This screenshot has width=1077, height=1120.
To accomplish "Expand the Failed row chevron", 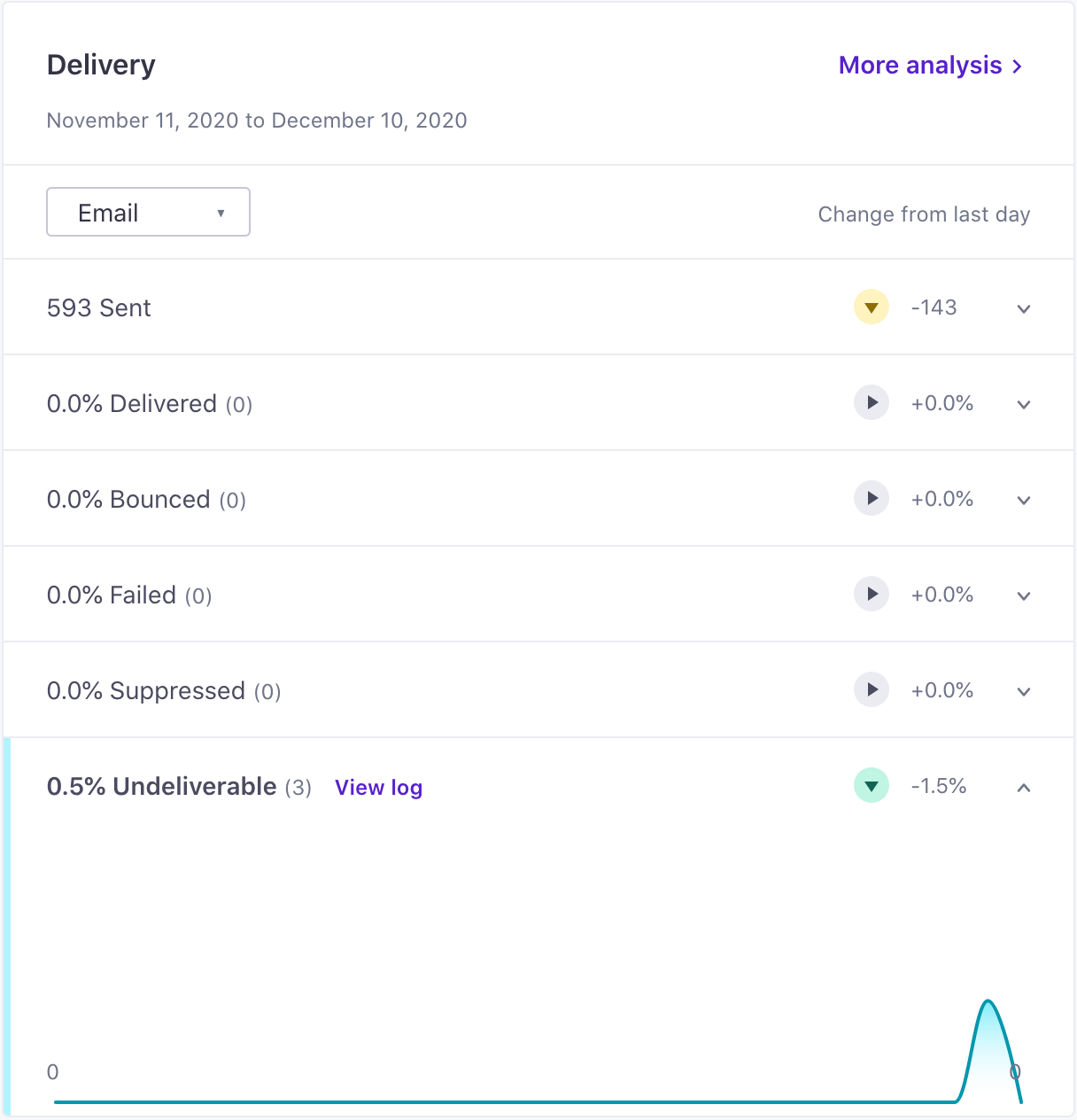I will [x=1024, y=595].
